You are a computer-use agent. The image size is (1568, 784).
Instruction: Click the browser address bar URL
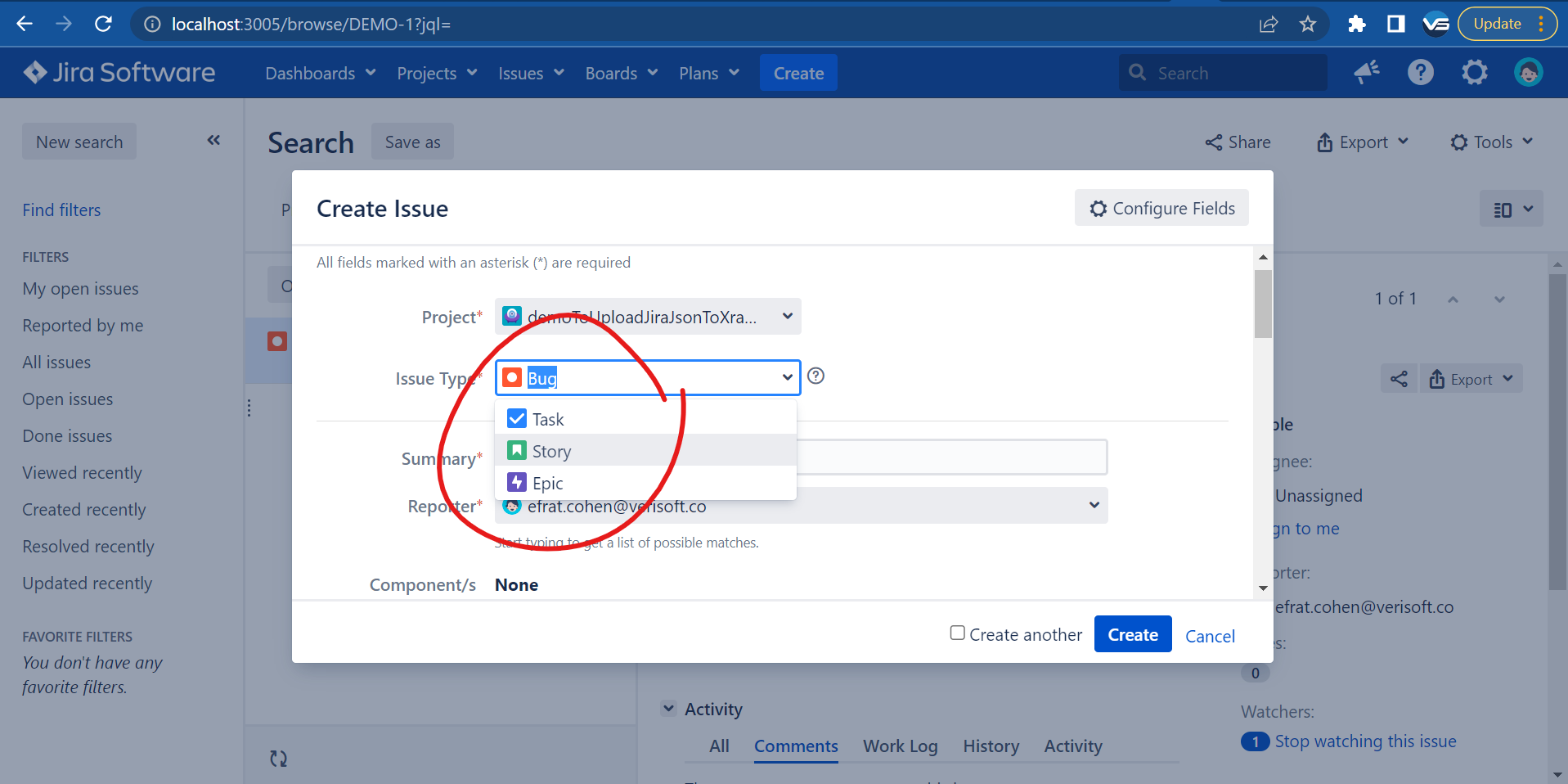click(x=311, y=25)
